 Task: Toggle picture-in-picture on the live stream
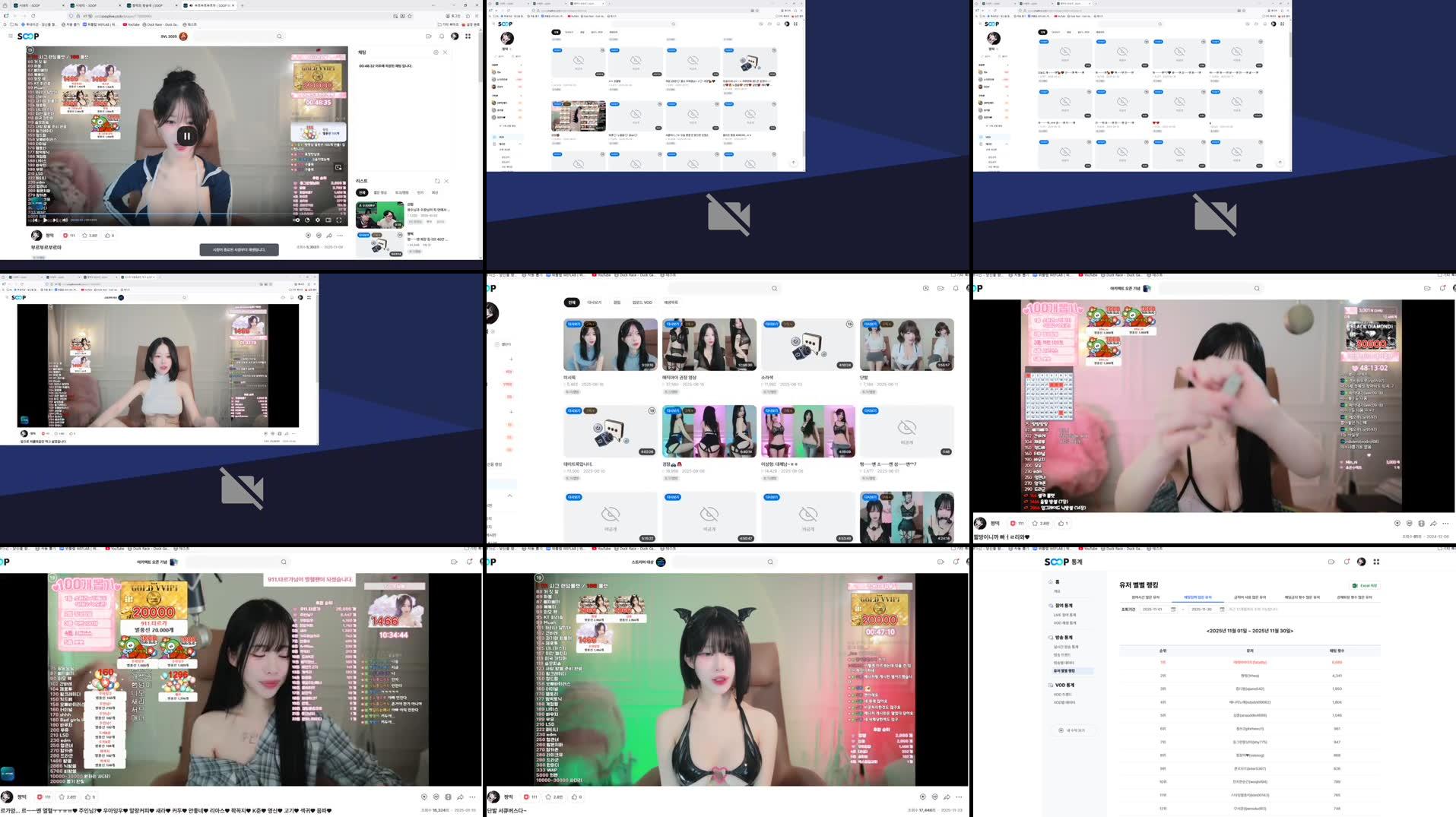(x=296, y=220)
